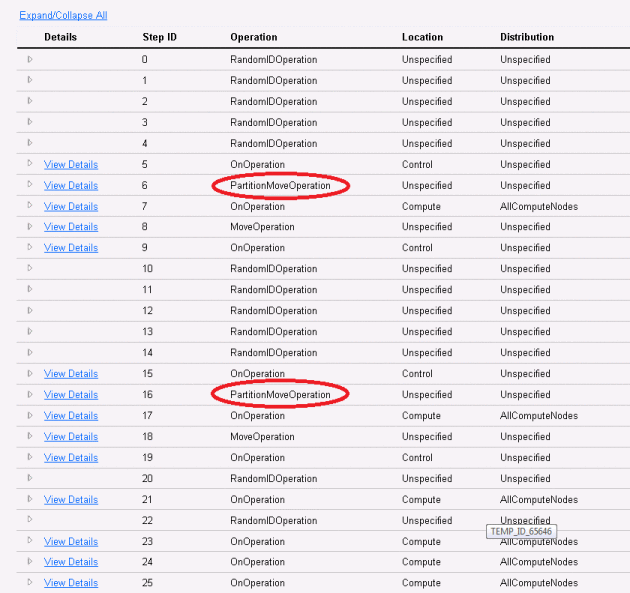Viewport: 630px width, 593px height.
Task: Click the Operation column header
Action: [254, 37]
